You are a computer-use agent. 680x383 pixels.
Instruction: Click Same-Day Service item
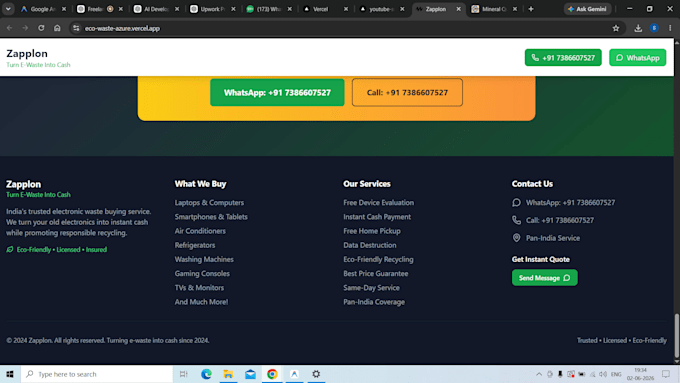point(371,288)
